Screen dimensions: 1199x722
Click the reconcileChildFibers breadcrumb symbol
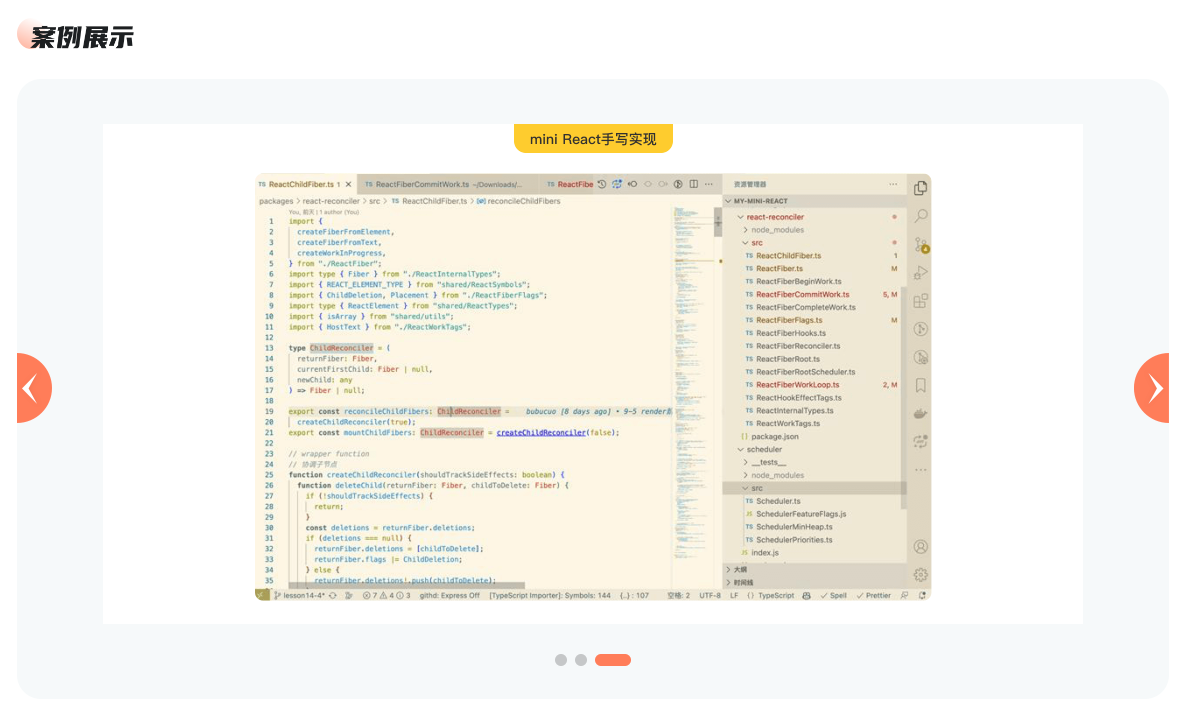[x=519, y=201]
